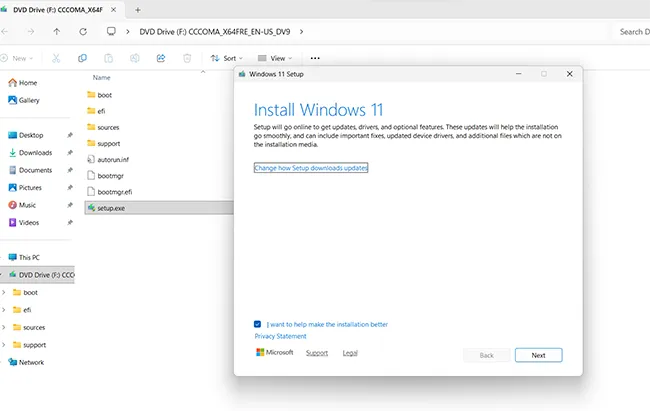This screenshot has height=411, width=650.
Task: Click the Rename icon in Explorer toolbar
Action: (135, 58)
